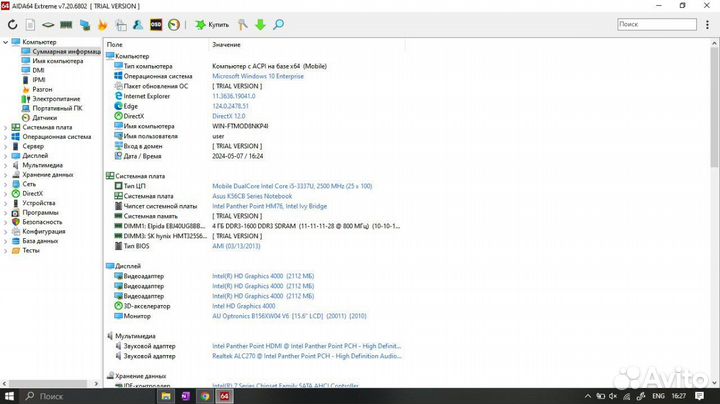Open the three-dot menu next to search
Viewport: 720px width, 404px height.
707,25
